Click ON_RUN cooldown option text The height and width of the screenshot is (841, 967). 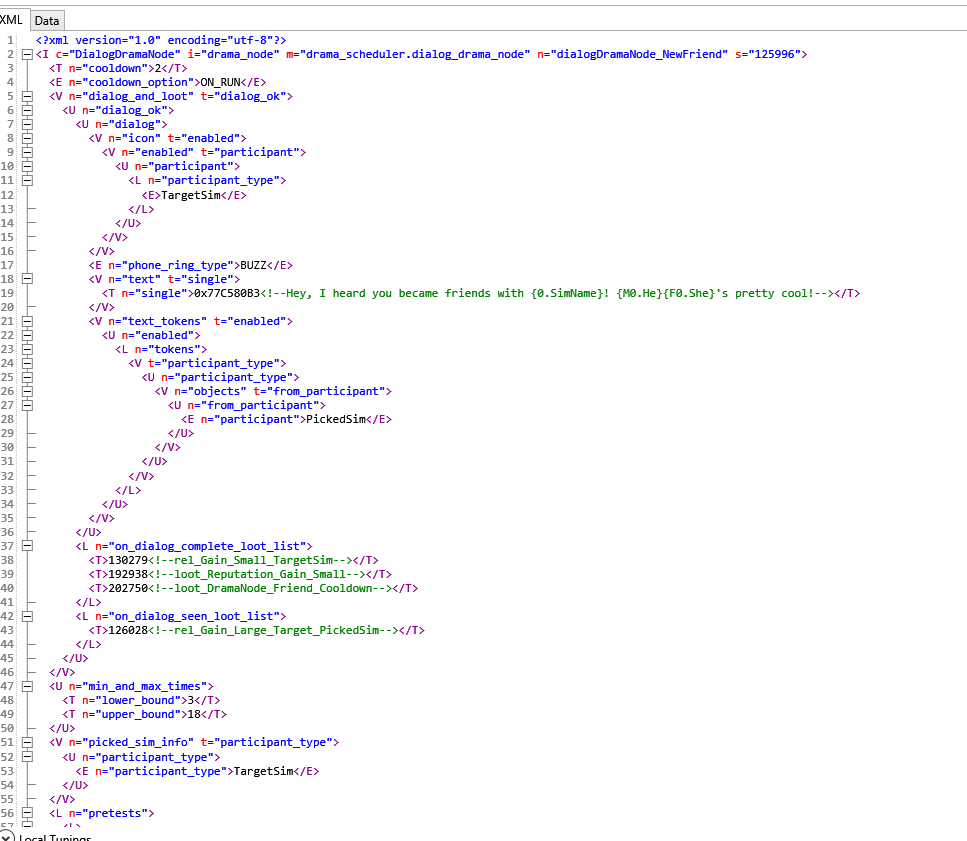[220, 83]
